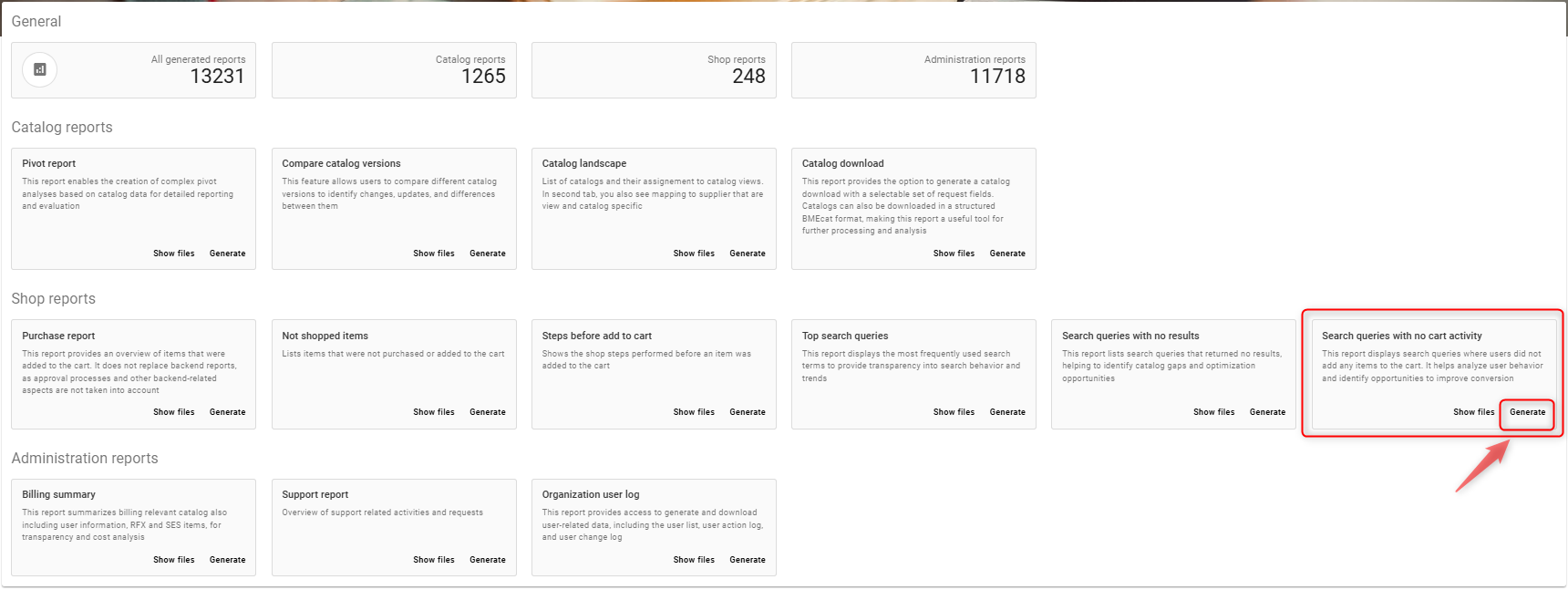Generate the Billing summary report
Image resolution: width=1568 pixels, height=590 pixels.
[227, 560]
